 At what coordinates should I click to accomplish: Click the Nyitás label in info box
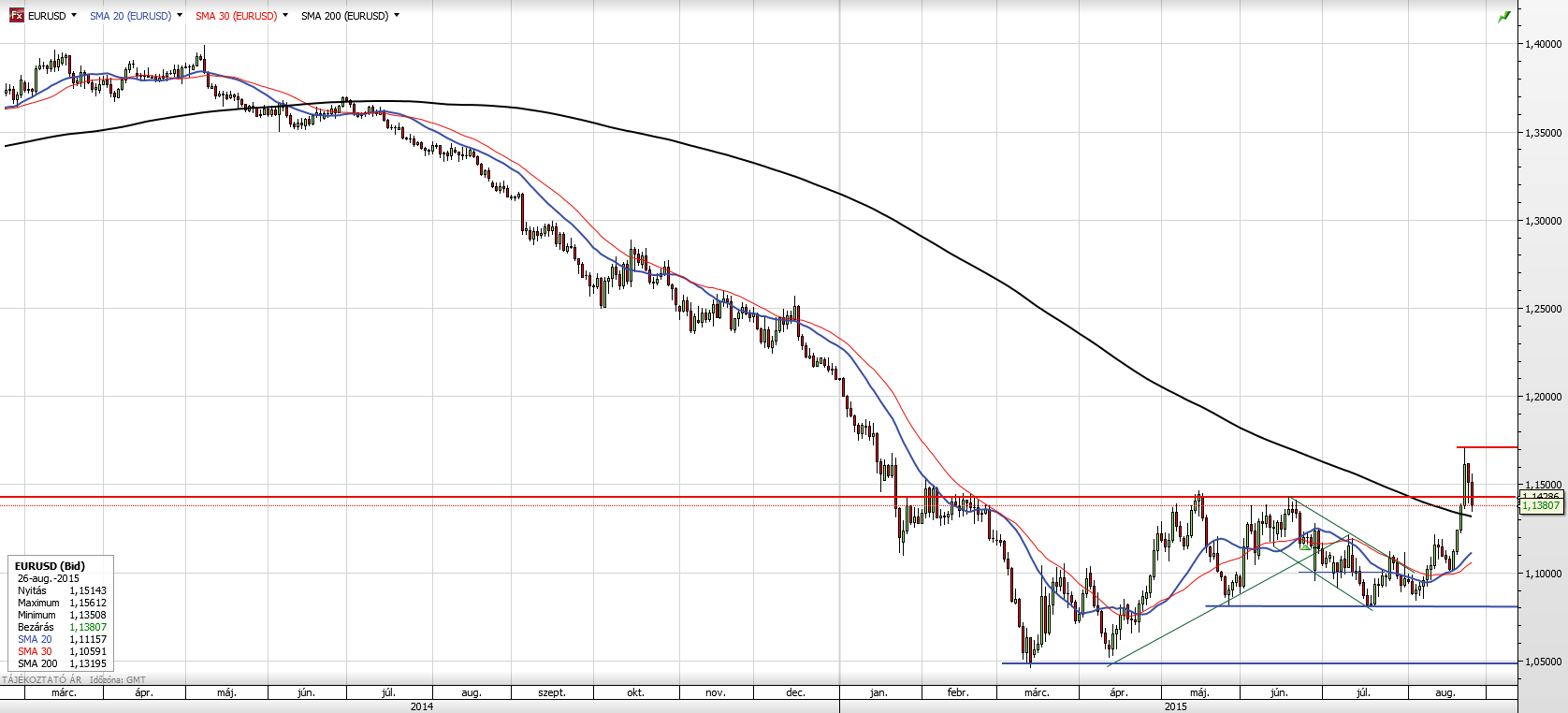[x=32, y=590]
